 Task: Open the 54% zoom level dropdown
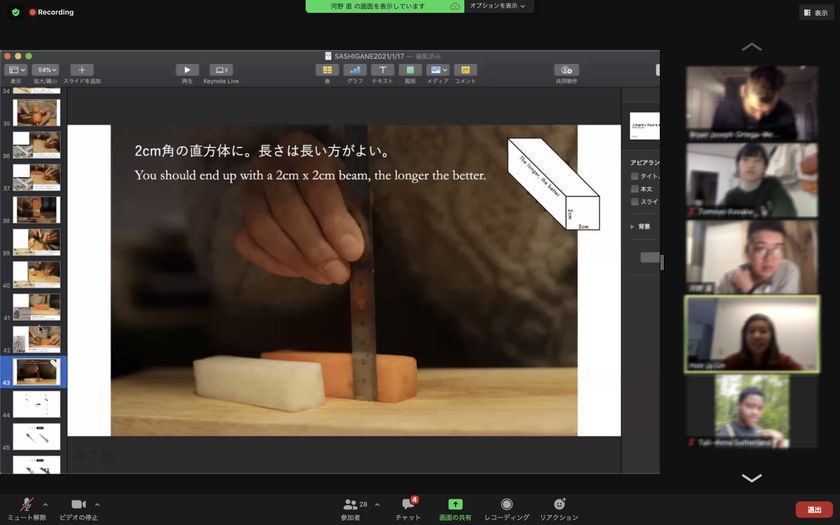47,70
